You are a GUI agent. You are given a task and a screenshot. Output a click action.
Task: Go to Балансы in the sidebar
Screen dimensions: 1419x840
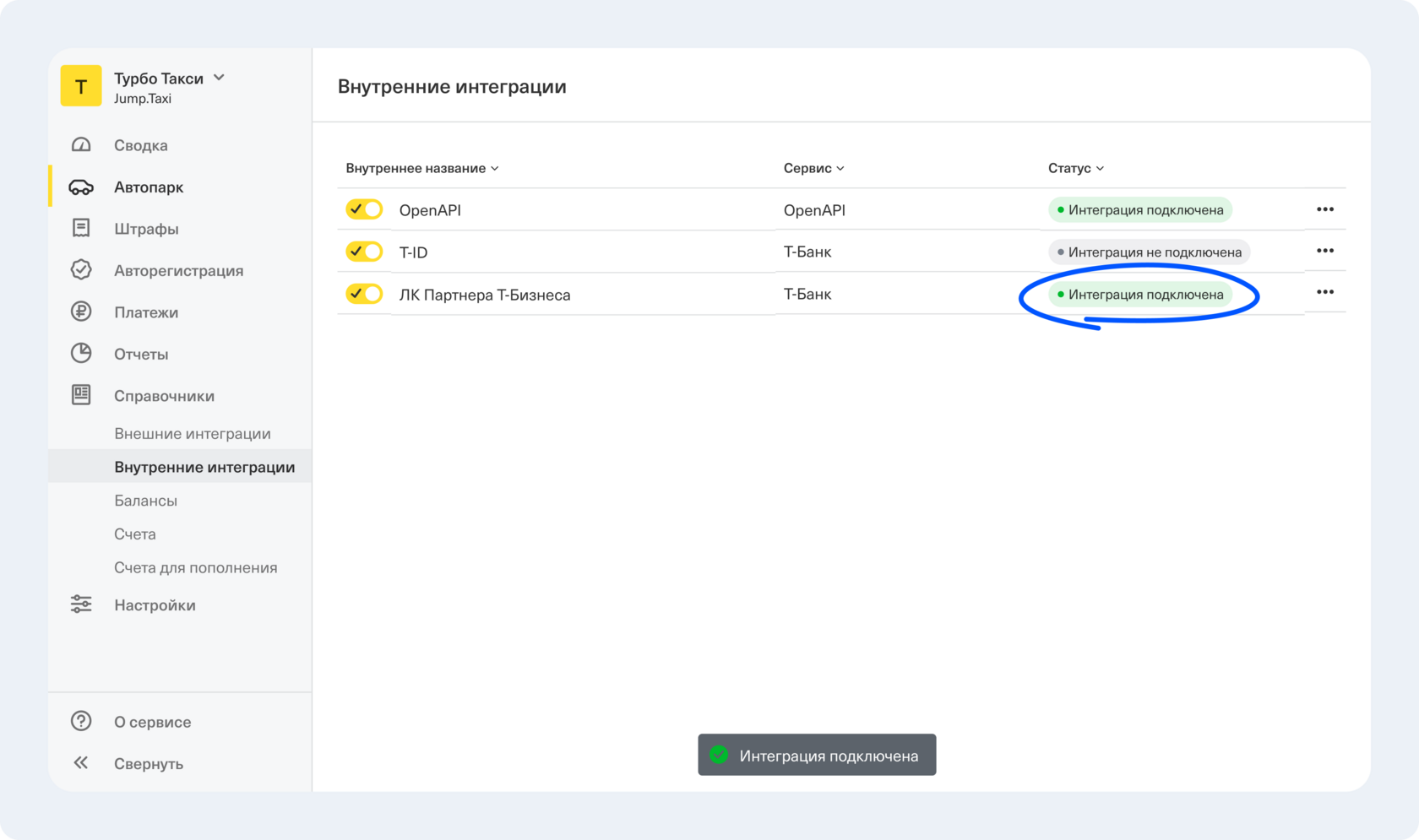point(145,501)
